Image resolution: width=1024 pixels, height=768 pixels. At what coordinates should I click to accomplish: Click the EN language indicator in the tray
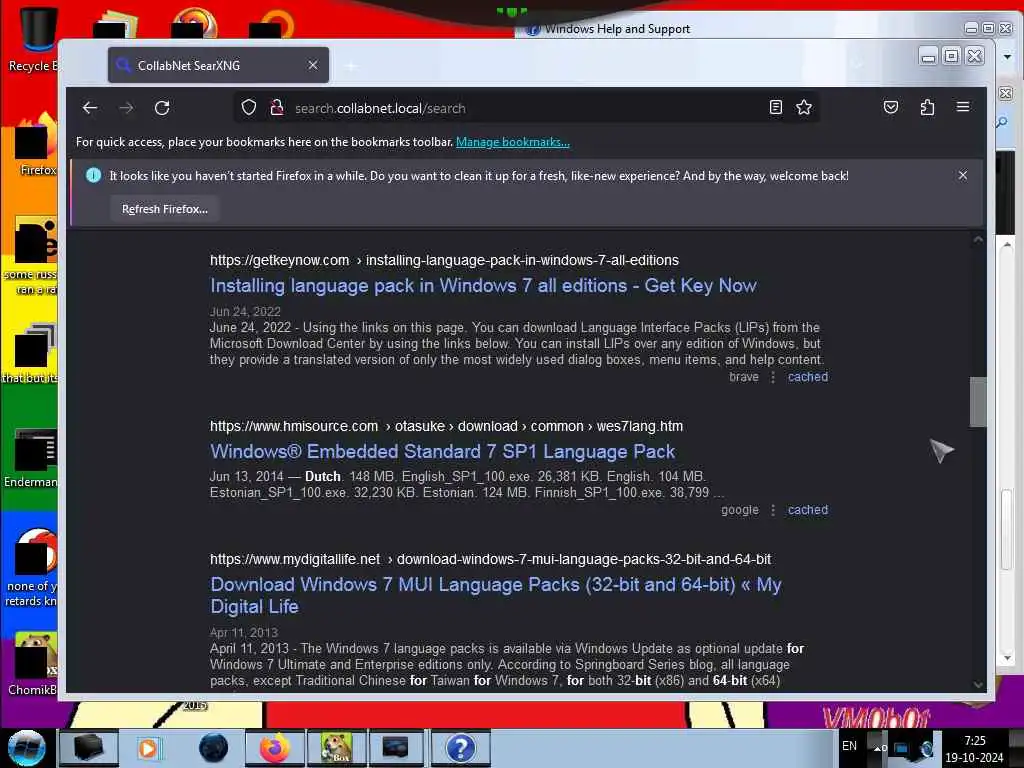pyautogui.click(x=849, y=746)
